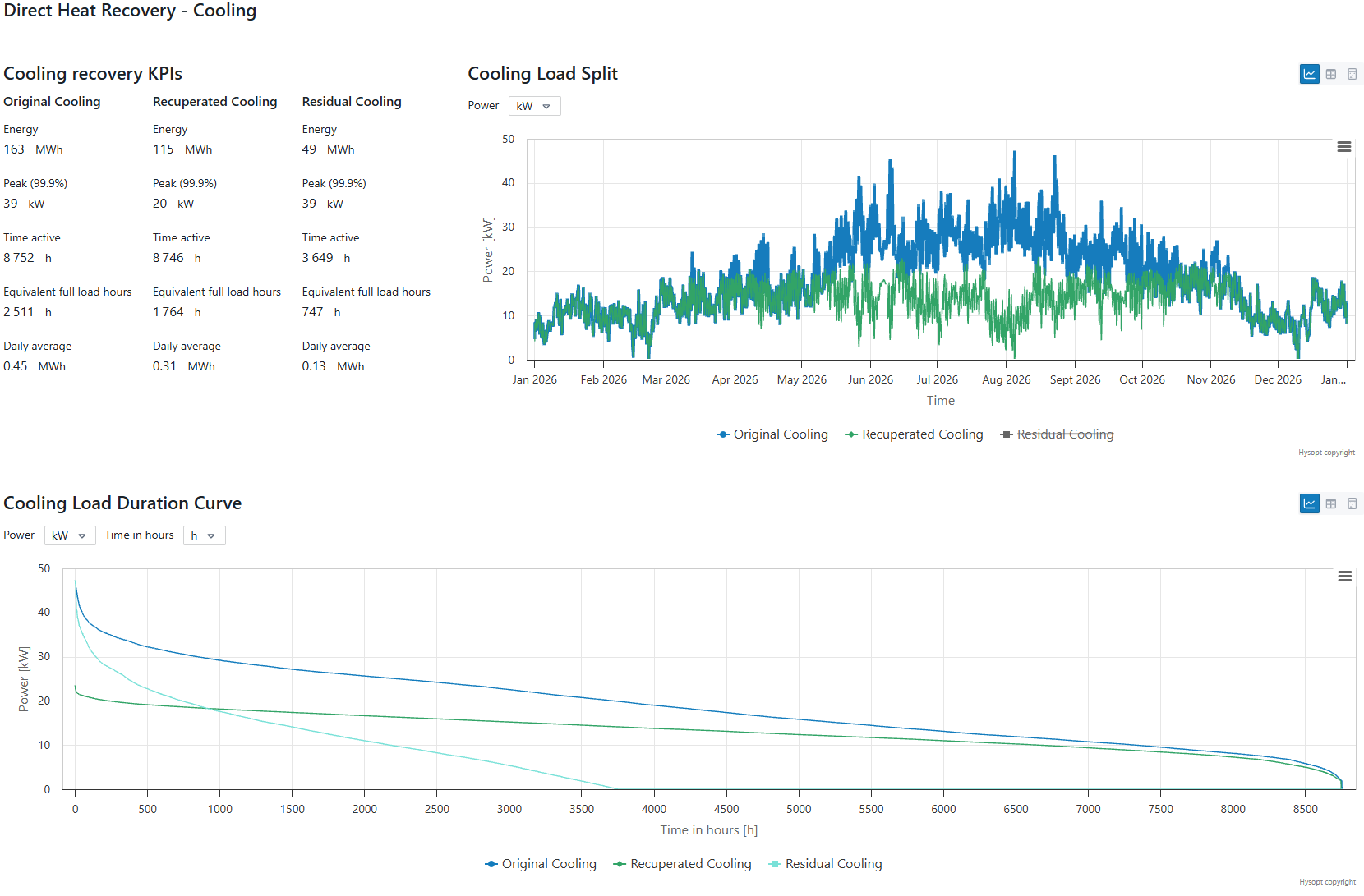This screenshot has width=1364, height=896.
Task: Click Hysopt copyright under Cooling Load Split
Action: pyautogui.click(x=1326, y=453)
